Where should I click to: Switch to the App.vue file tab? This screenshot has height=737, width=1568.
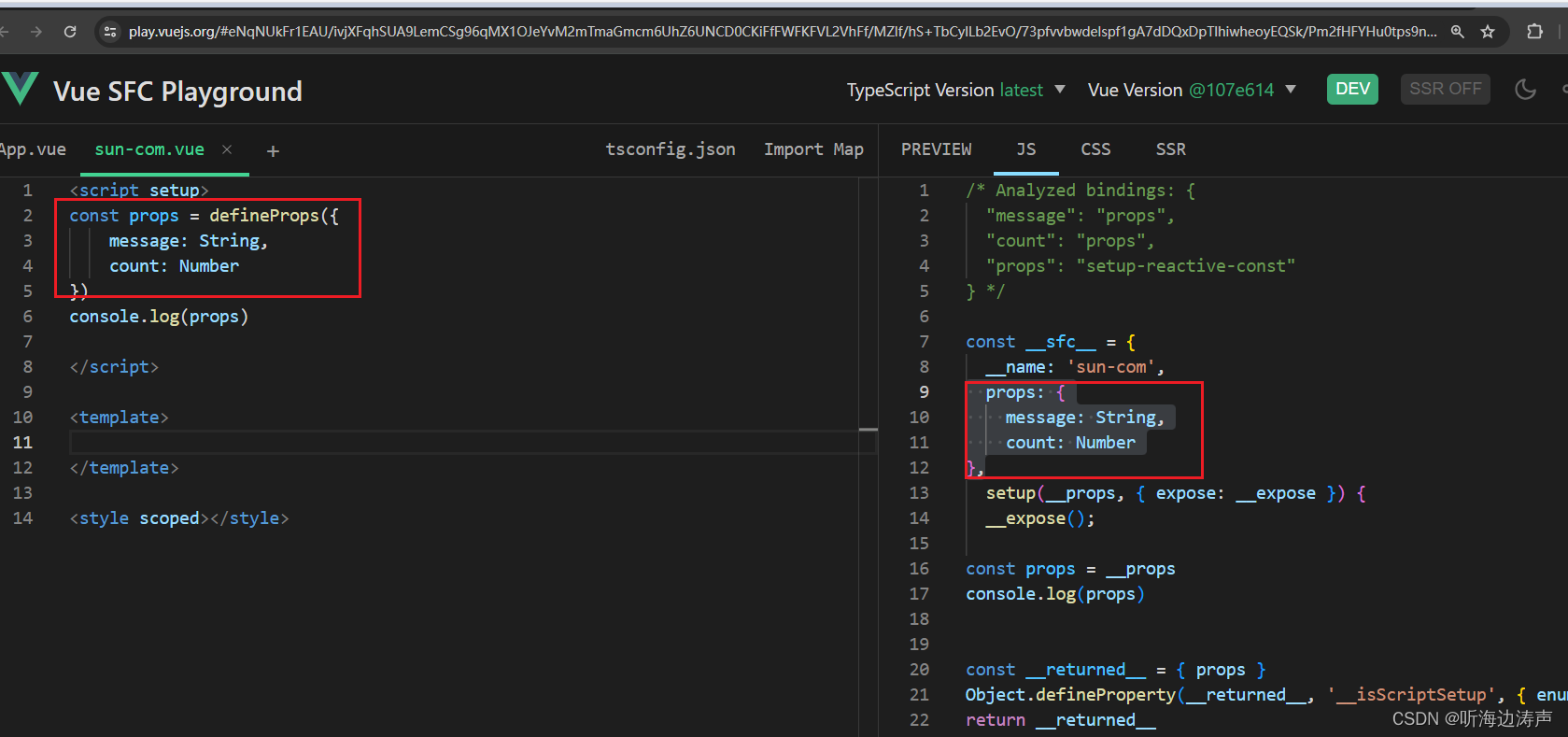(x=33, y=149)
